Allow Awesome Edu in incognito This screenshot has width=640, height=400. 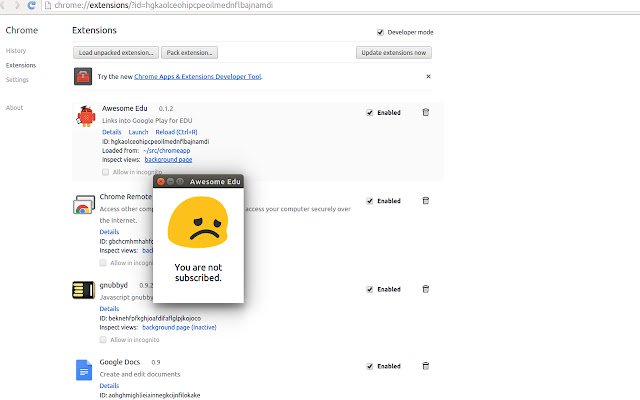pos(105,172)
